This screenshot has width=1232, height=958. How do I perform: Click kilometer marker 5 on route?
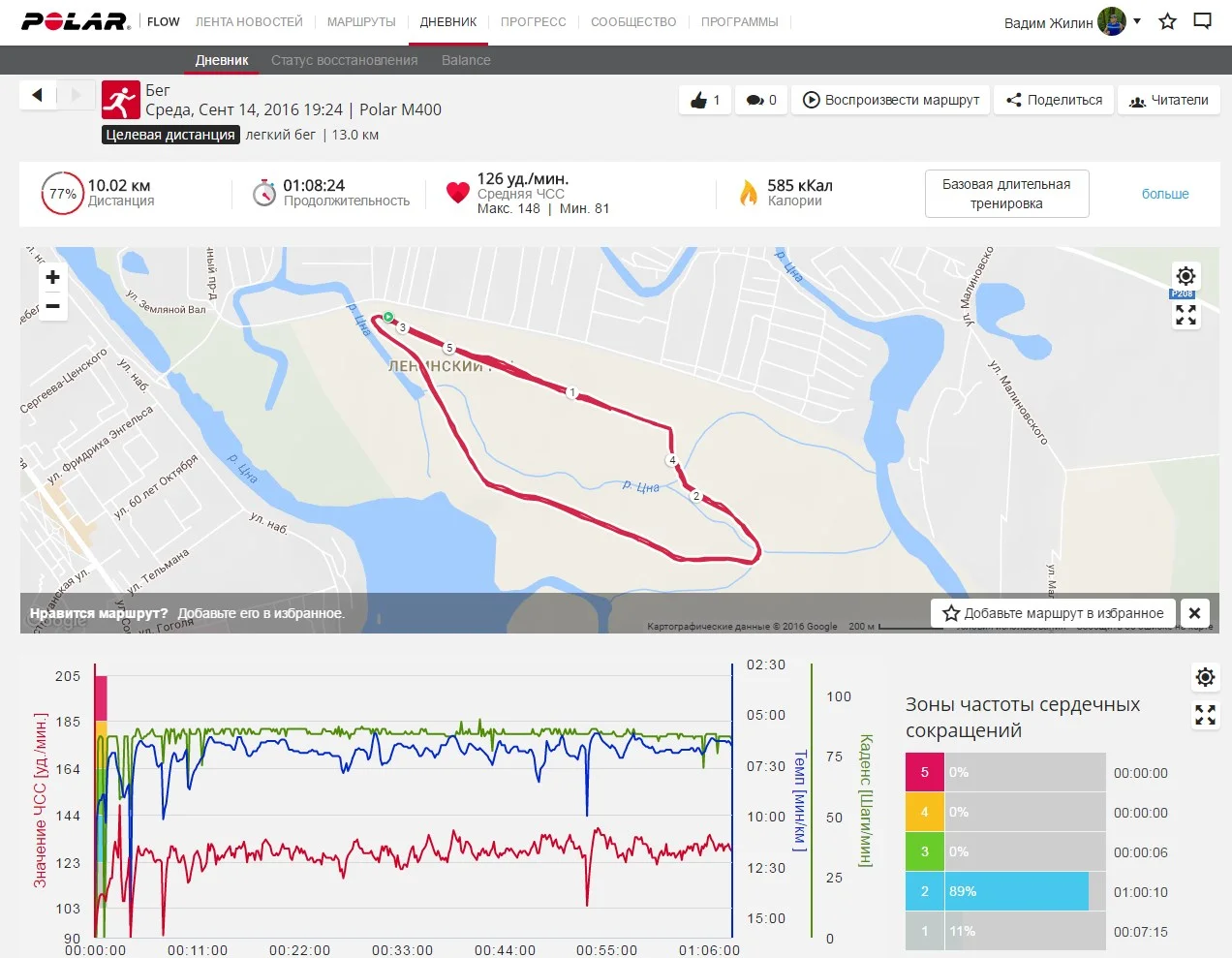(x=448, y=348)
